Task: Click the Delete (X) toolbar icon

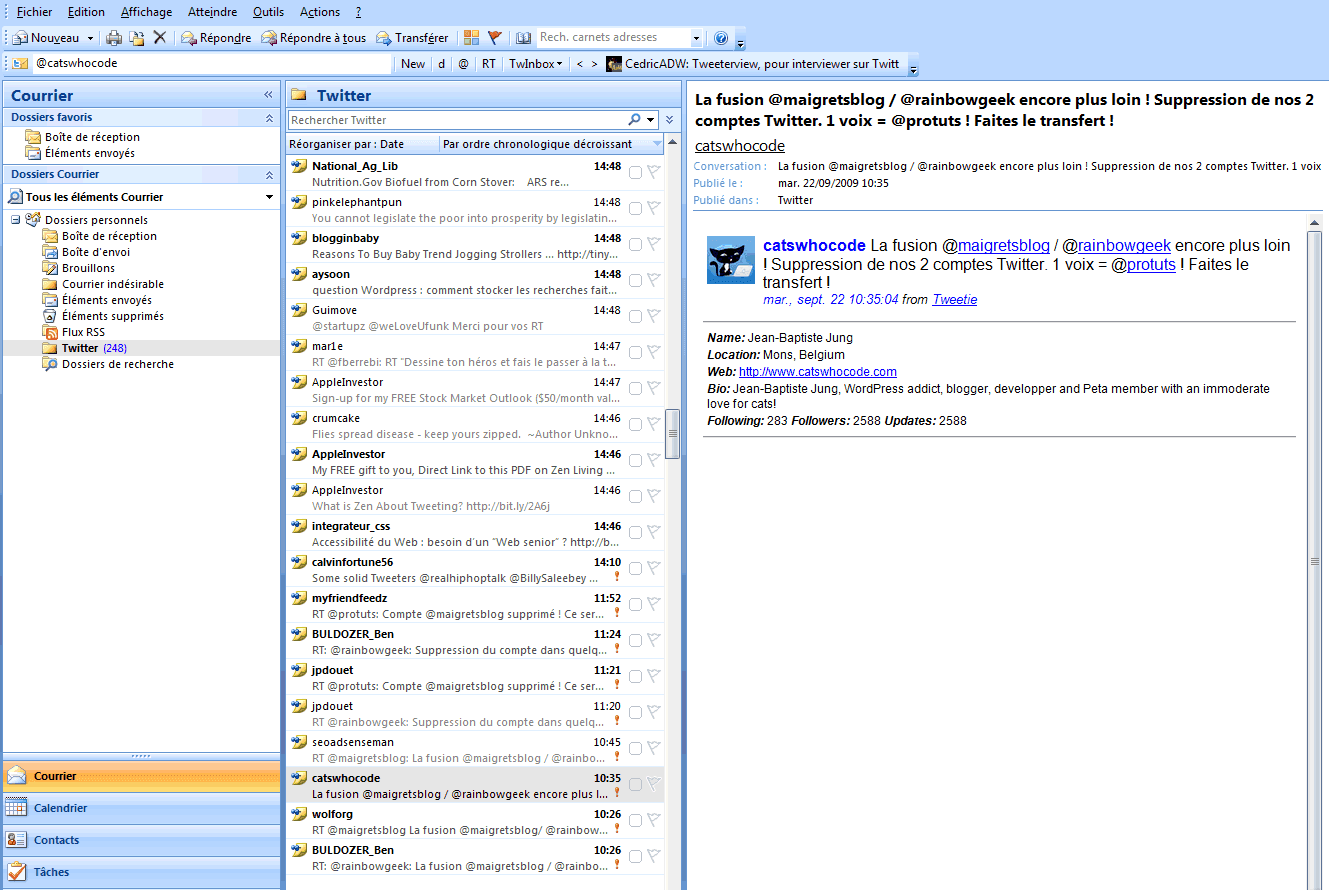Action: pos(159,38)
